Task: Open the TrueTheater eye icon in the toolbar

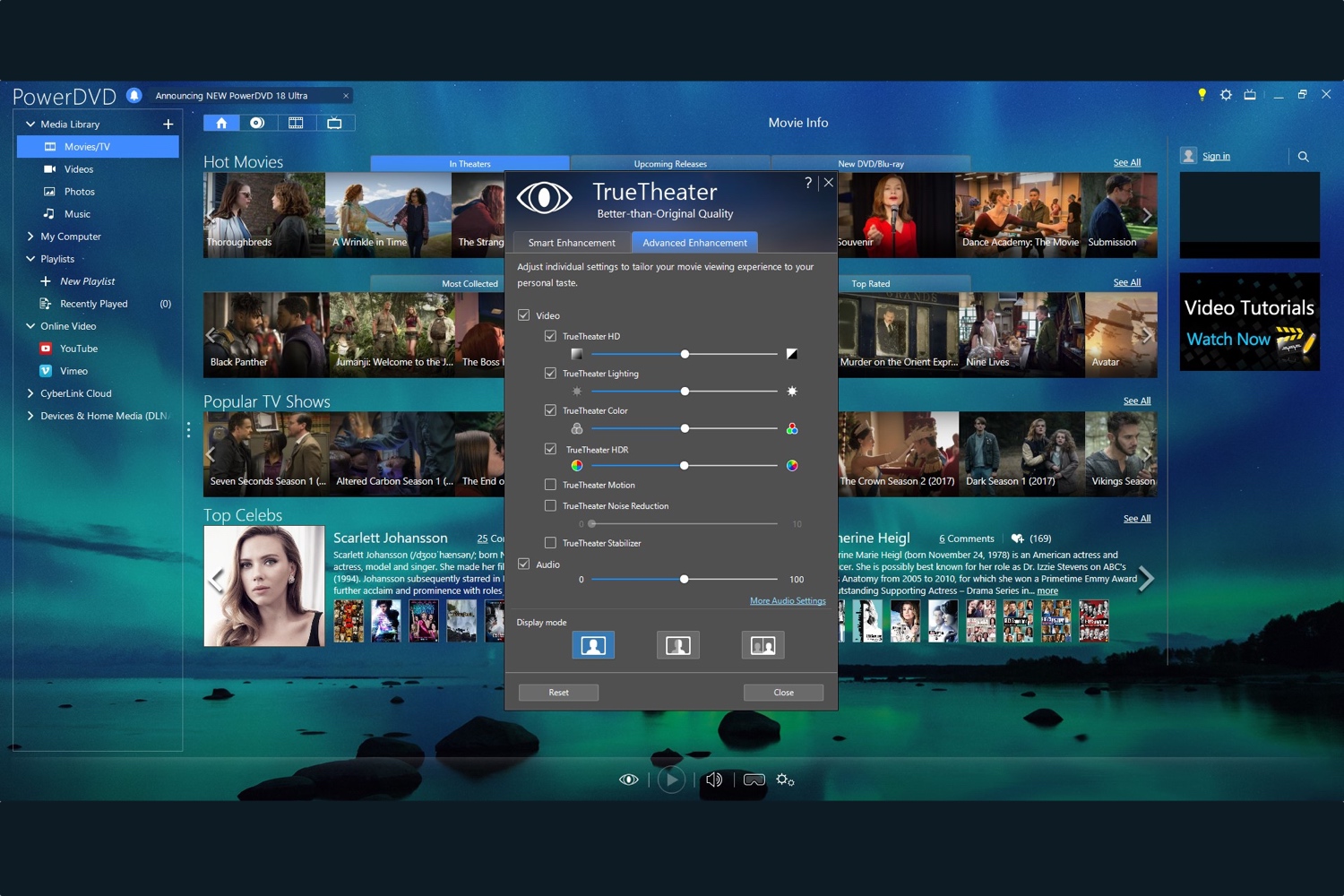Action: coord(257,123)
